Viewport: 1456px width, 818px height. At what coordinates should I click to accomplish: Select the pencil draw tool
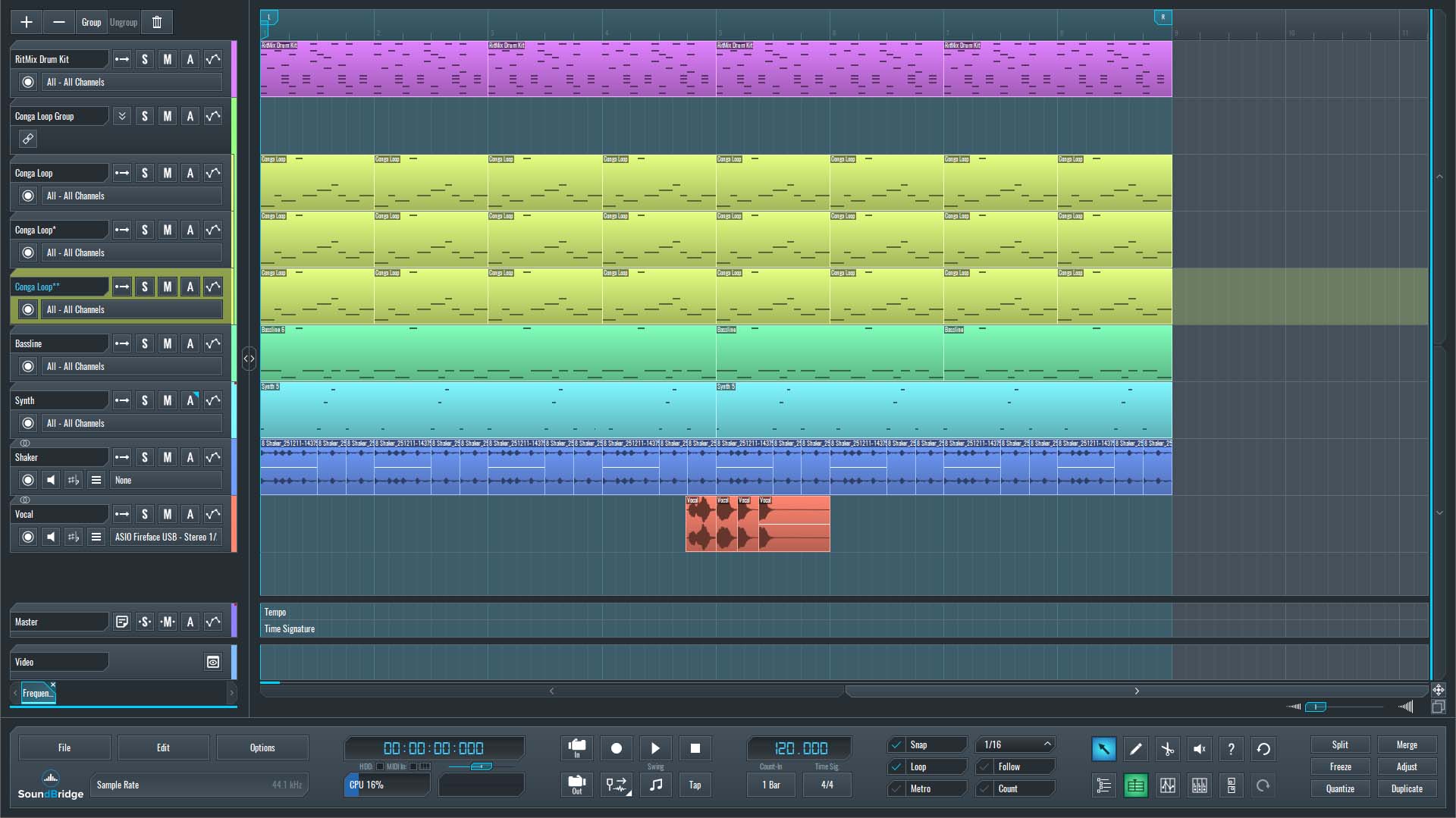click(x=1135, y=749)
